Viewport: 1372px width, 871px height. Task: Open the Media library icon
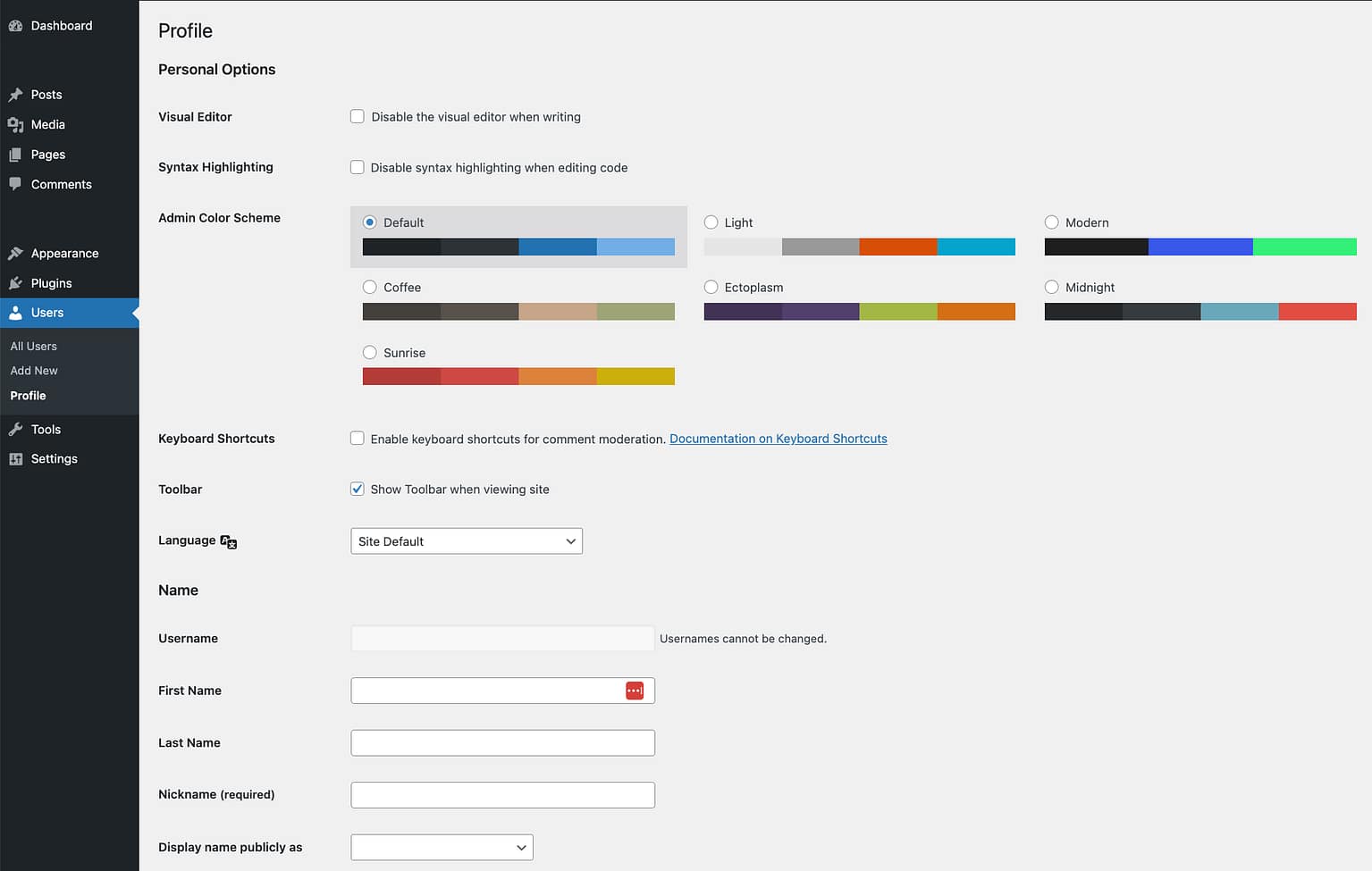16,124
